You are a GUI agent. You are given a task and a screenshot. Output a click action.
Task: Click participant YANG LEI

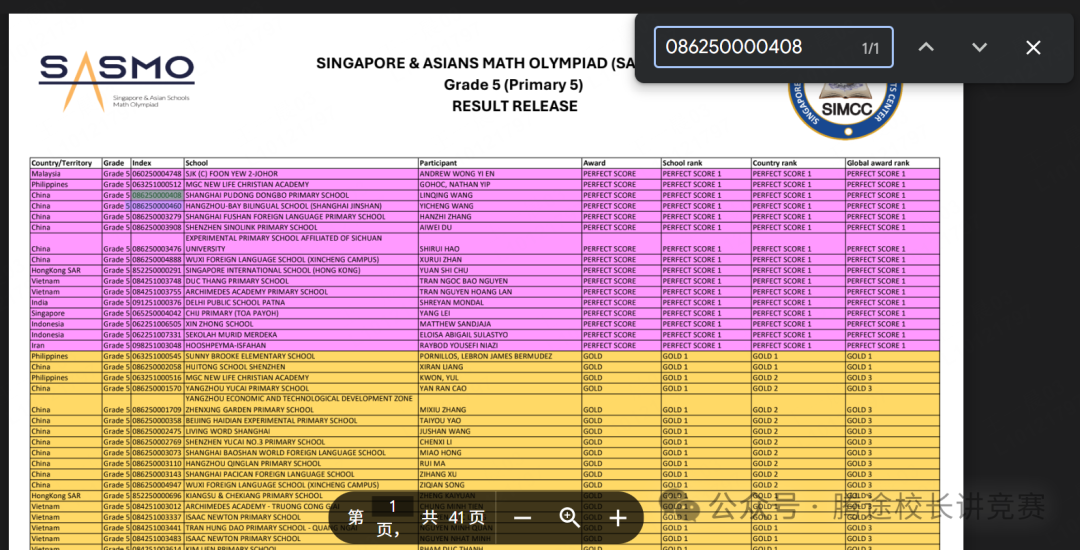435,313
